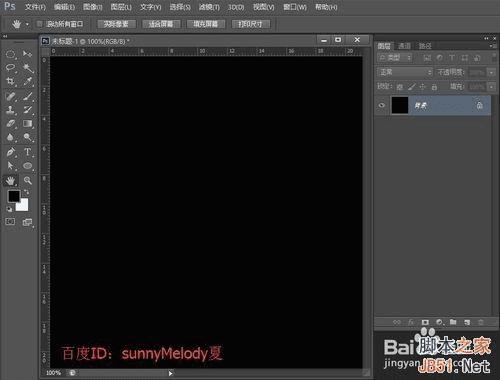Select the Elliptical Marquee tool
This screenshot has height=380, width=500.
click(x=11, y=54)
